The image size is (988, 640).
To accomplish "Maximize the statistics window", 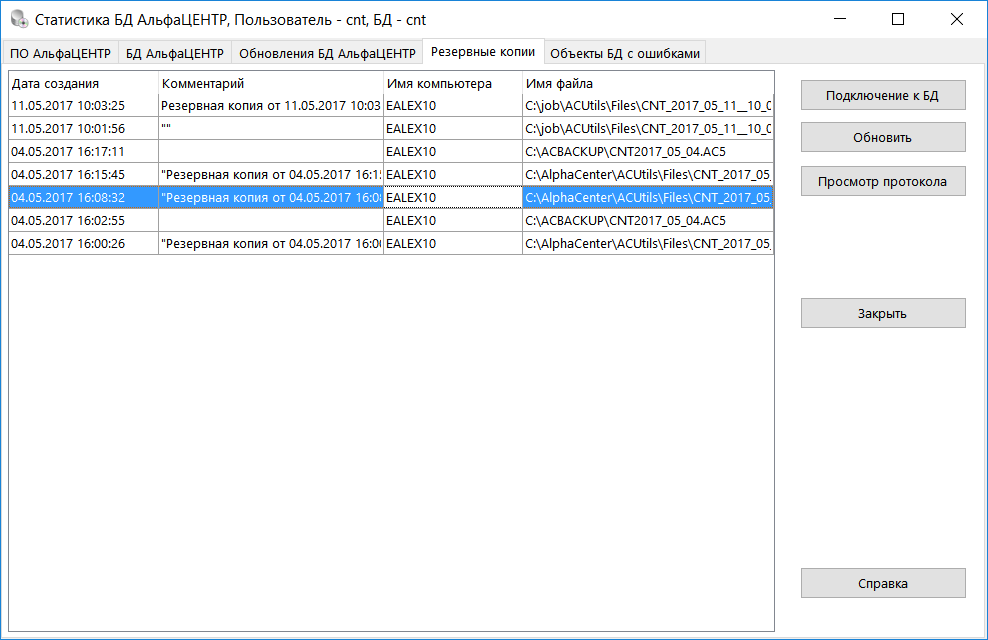I will click(898, 19).
